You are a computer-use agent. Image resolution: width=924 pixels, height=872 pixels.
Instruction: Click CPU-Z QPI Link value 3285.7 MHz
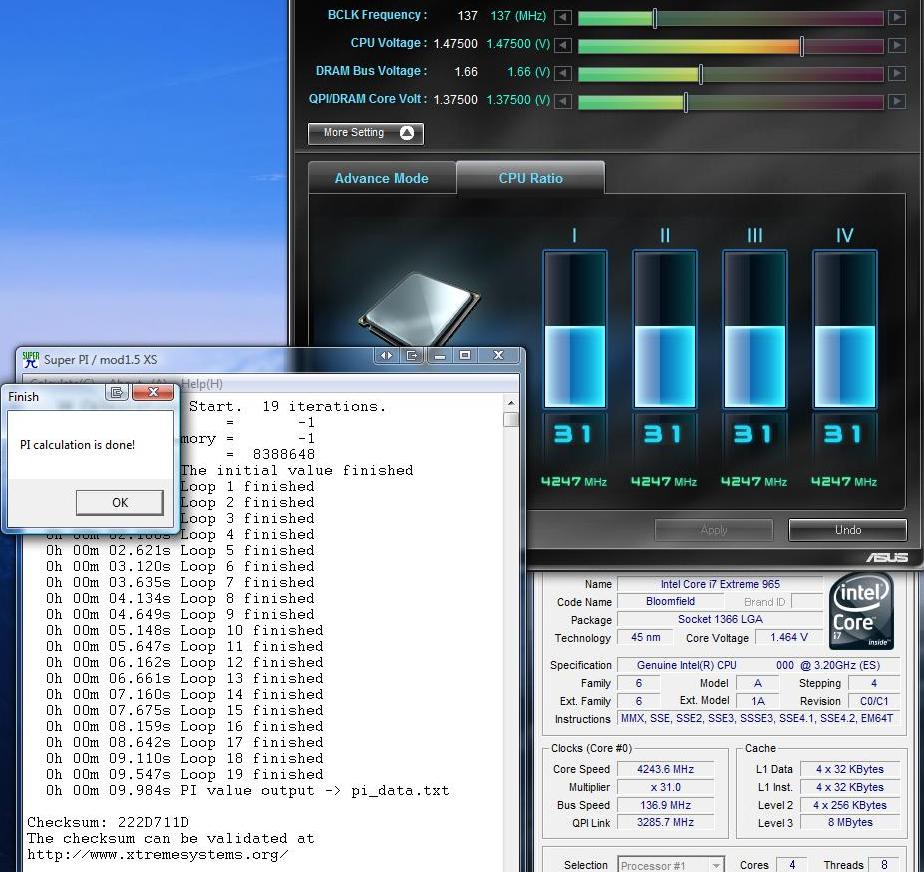click(665, 822)
